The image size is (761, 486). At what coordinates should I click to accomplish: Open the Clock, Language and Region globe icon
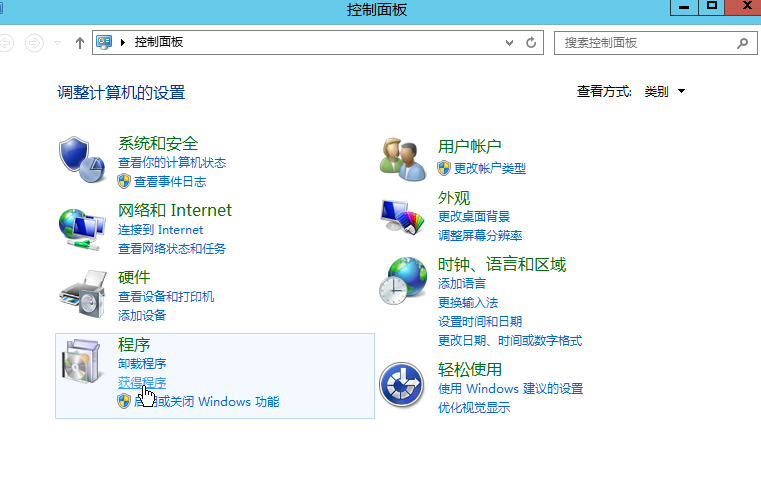tap(403, 281)
